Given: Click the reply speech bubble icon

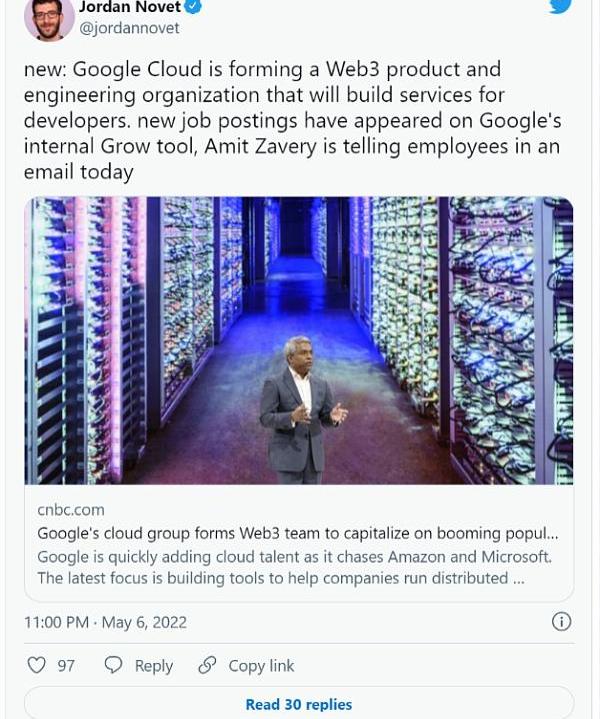Looking at the screenshot, I should 114,665.
